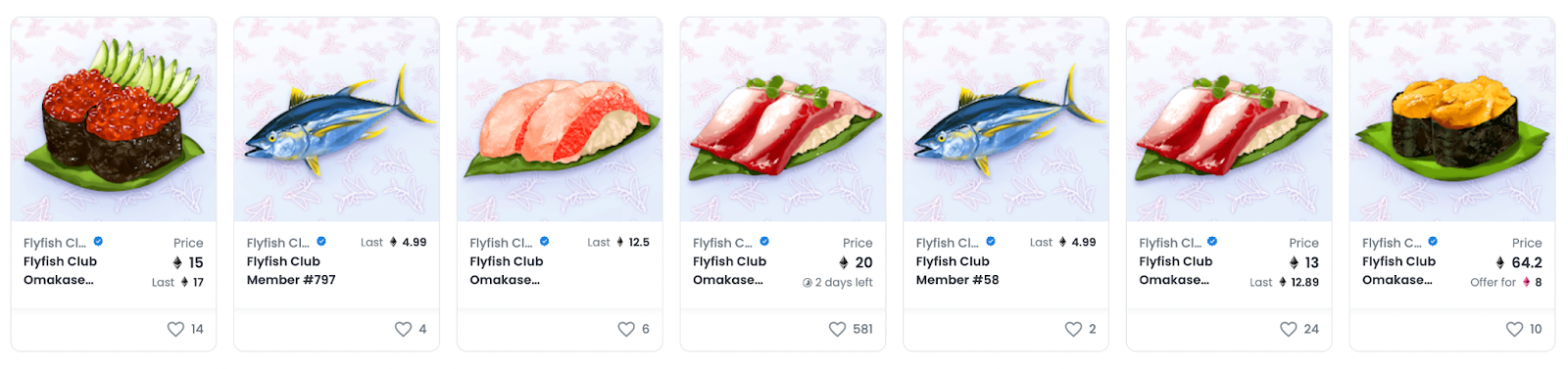Favorite Flyfish Club Member #797 heart icon
This screenshot has width=1568, height=369.
(x=403, y=329)
